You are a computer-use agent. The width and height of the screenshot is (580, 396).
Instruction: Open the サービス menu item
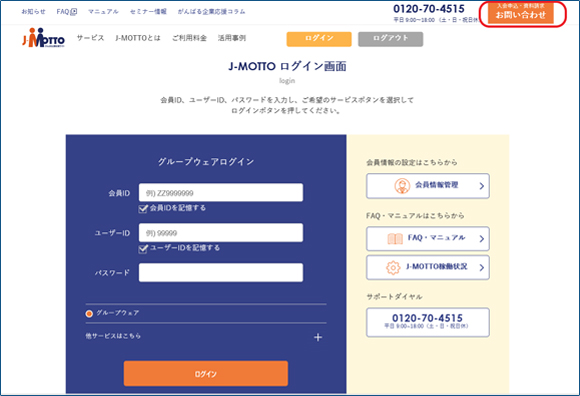coord(90,38)
